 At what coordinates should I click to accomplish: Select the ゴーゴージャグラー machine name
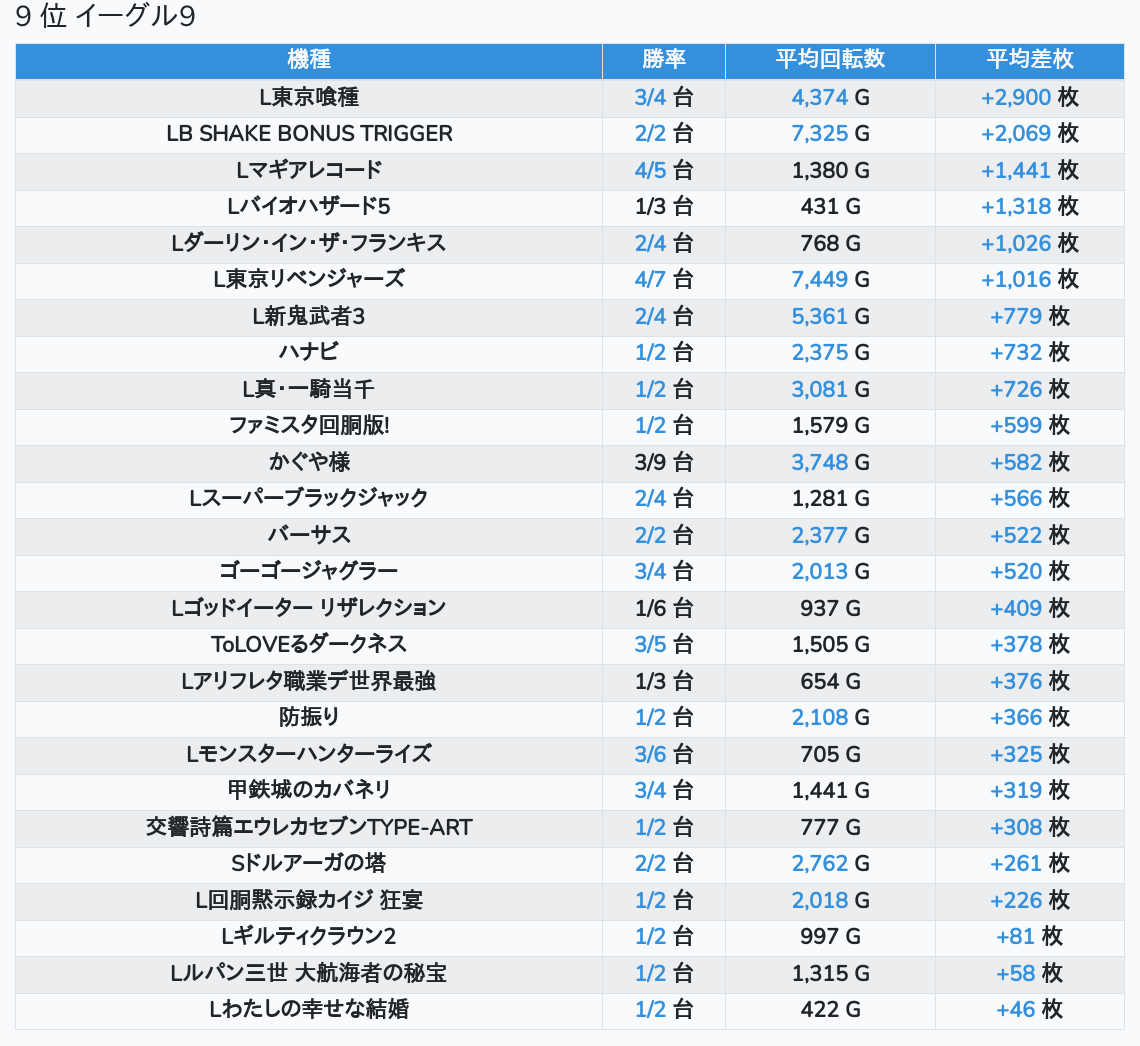pyautogui.click(x=308, y=571)
